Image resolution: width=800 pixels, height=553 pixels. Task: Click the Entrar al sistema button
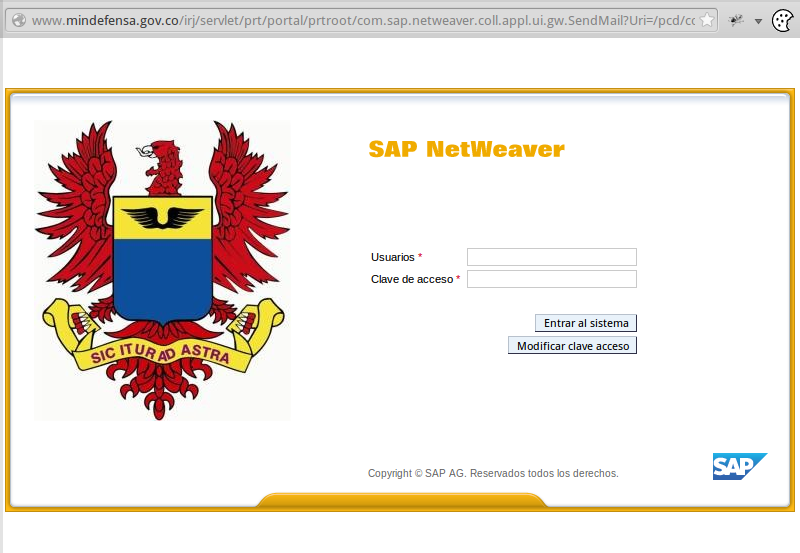pyautogui.click(x=586, y=323)
